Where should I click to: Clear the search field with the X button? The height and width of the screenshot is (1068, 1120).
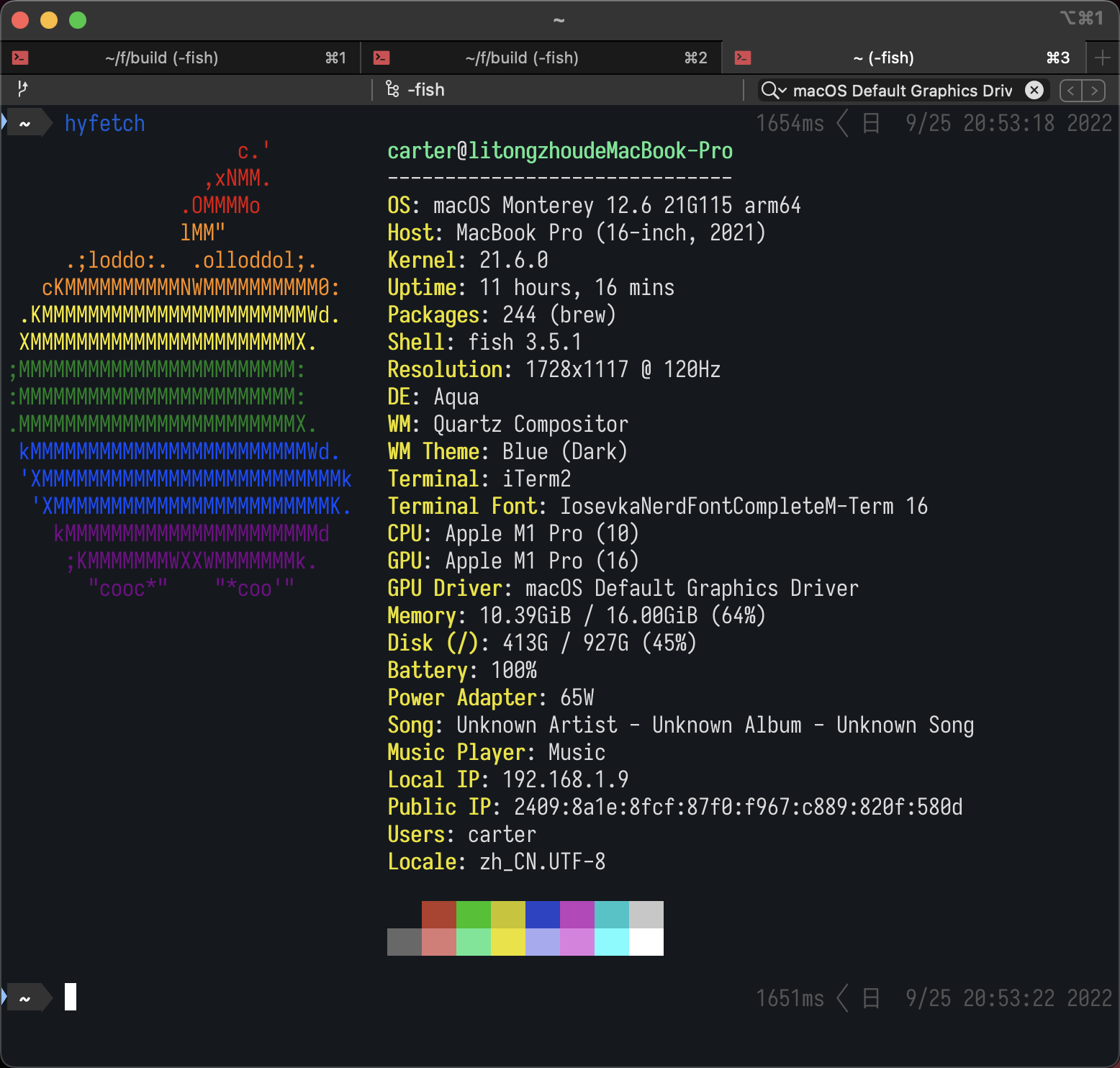click(x=1034, y=90)
